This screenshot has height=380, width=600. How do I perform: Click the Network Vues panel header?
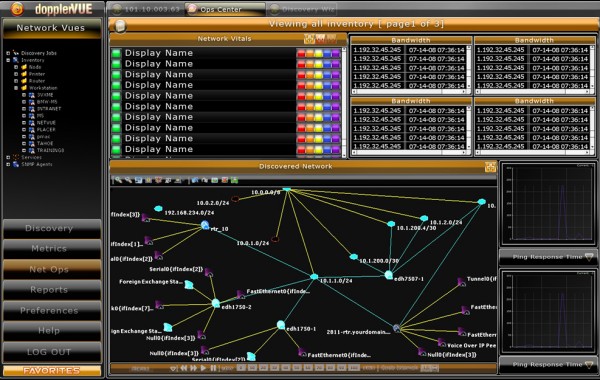point(51,28)
